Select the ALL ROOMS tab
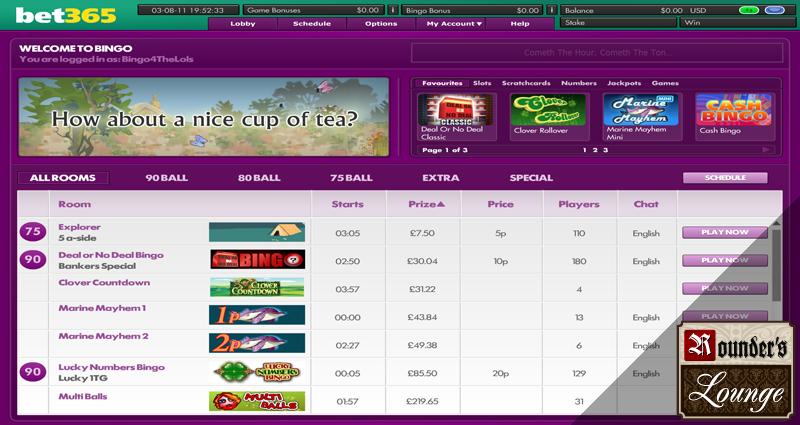The image size is (800, 425). pos(63,178)
